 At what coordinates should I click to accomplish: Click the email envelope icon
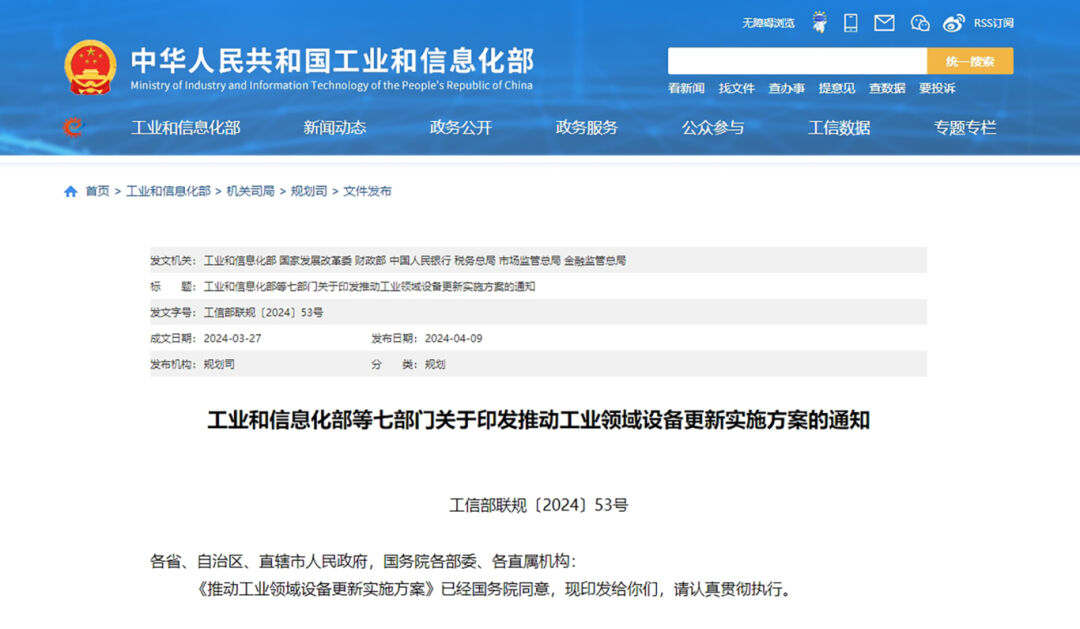884,22
